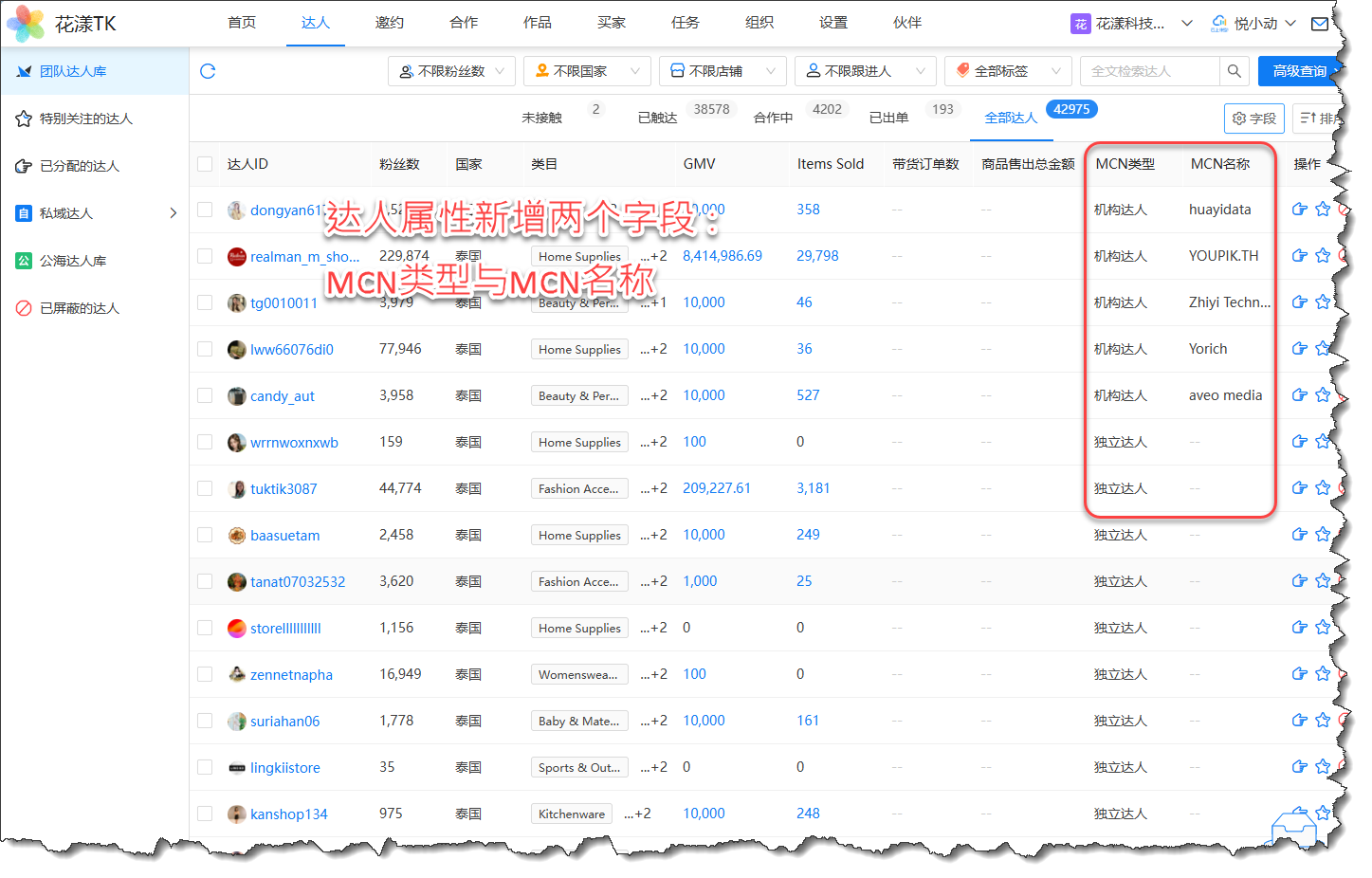Tick the checkbox for the tuktik3087 row
Screen dimensions: 1372x878
coord(205,488)
